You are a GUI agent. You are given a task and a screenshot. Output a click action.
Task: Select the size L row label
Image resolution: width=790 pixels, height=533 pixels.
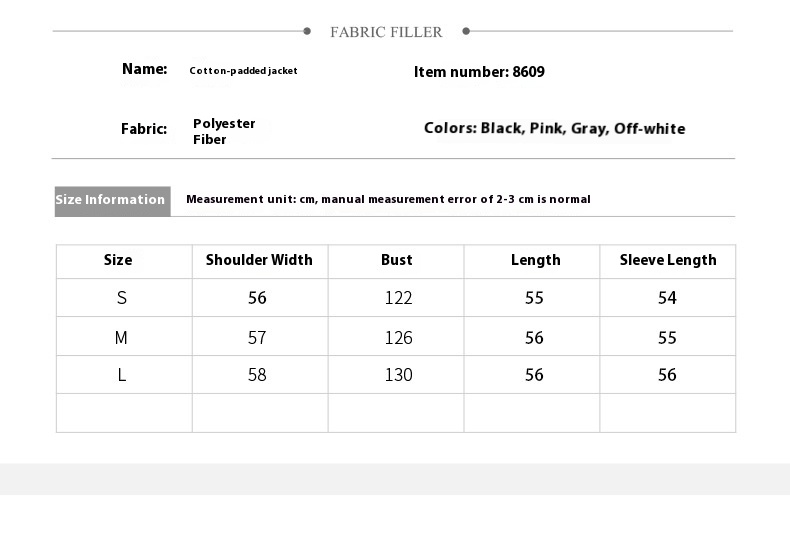point(122,375)
